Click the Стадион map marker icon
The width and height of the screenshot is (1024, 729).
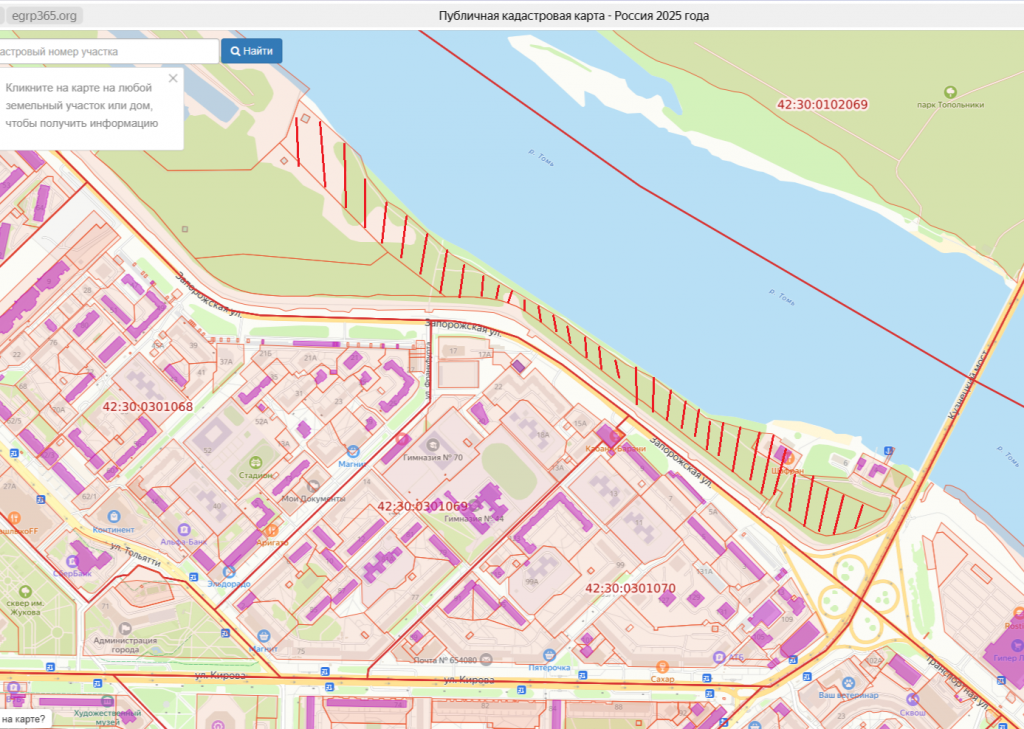256,462
